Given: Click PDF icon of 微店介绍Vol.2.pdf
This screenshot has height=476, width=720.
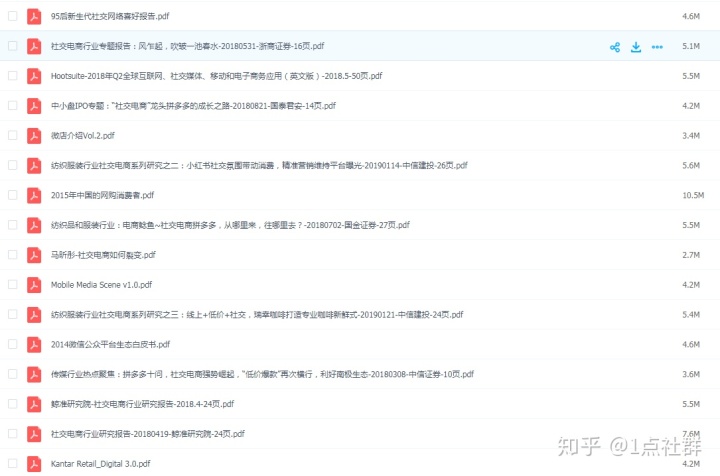Looking at the screenshot, I should [34, 135].
